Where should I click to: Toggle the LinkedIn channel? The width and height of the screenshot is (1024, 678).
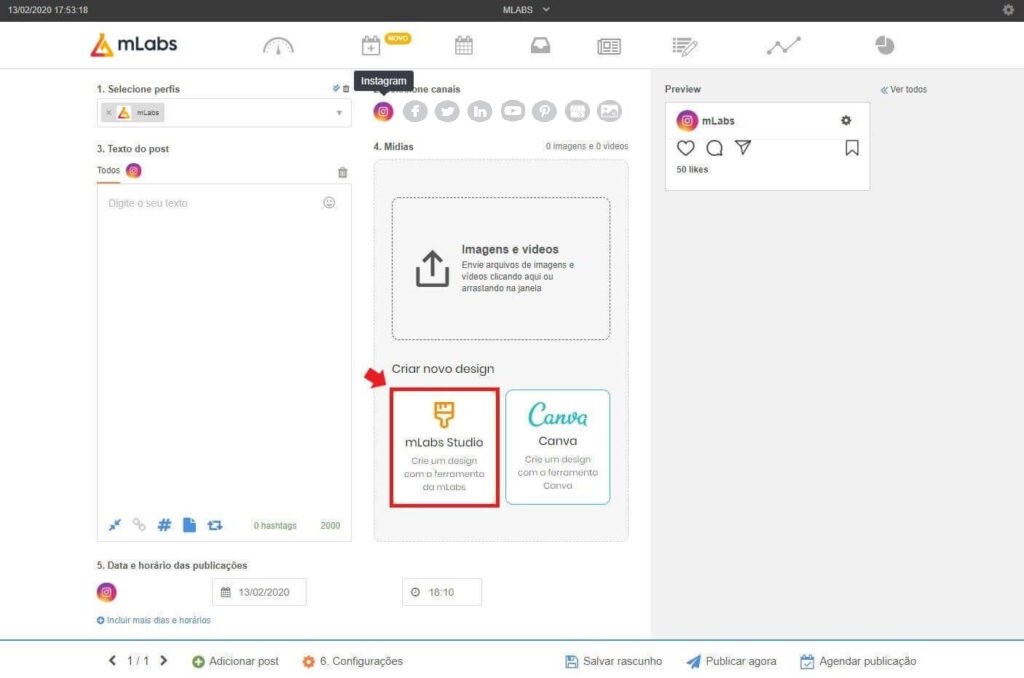(480, 112)
